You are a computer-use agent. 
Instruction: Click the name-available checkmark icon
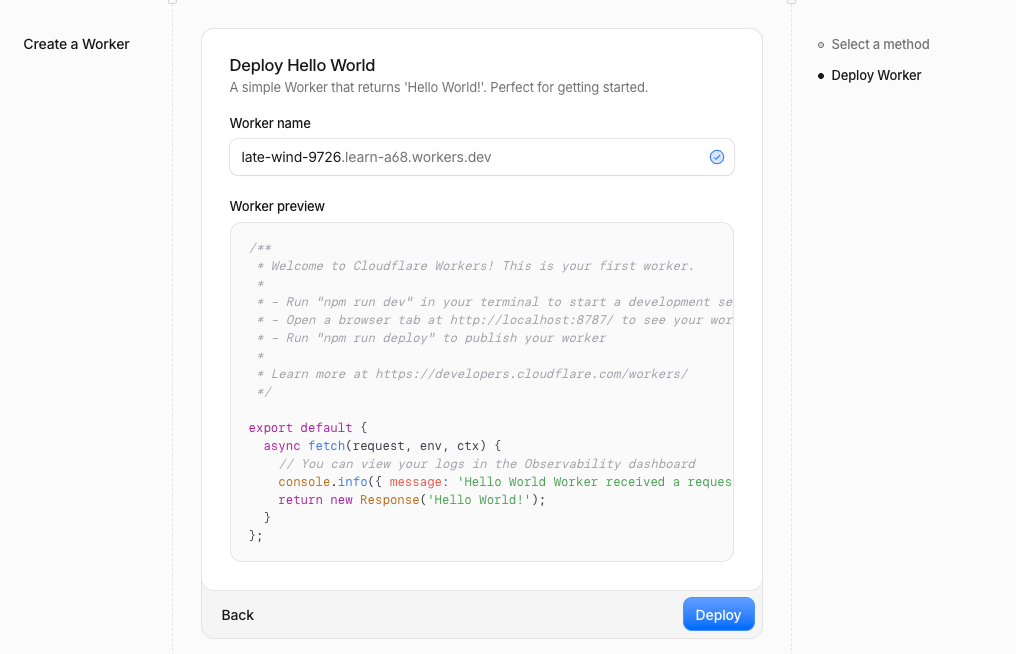coord(717,157)
